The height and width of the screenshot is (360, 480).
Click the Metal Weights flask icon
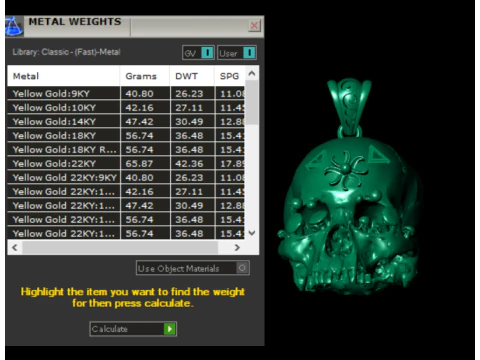(14, 26)
